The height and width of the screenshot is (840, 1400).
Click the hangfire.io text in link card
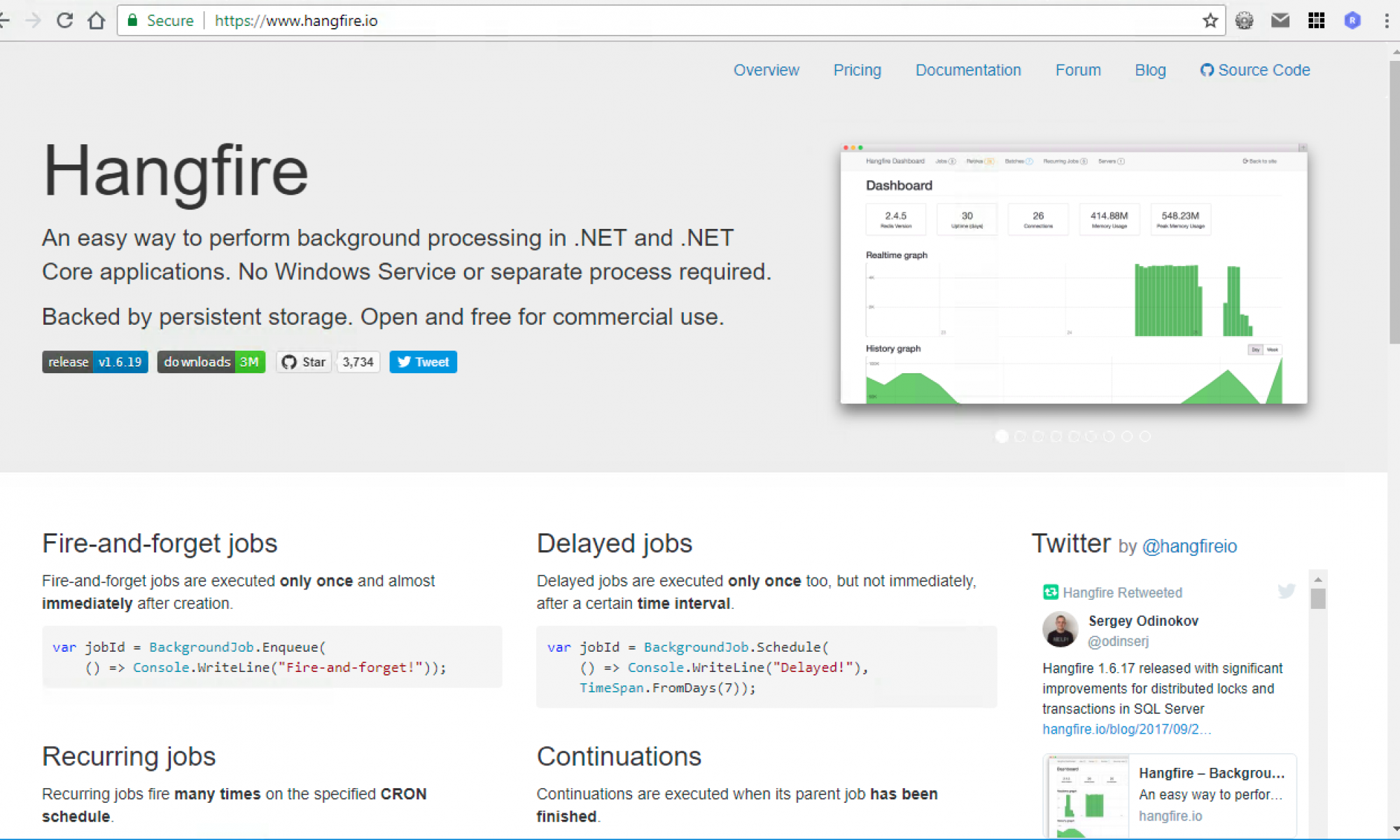tap(1170, 815)
